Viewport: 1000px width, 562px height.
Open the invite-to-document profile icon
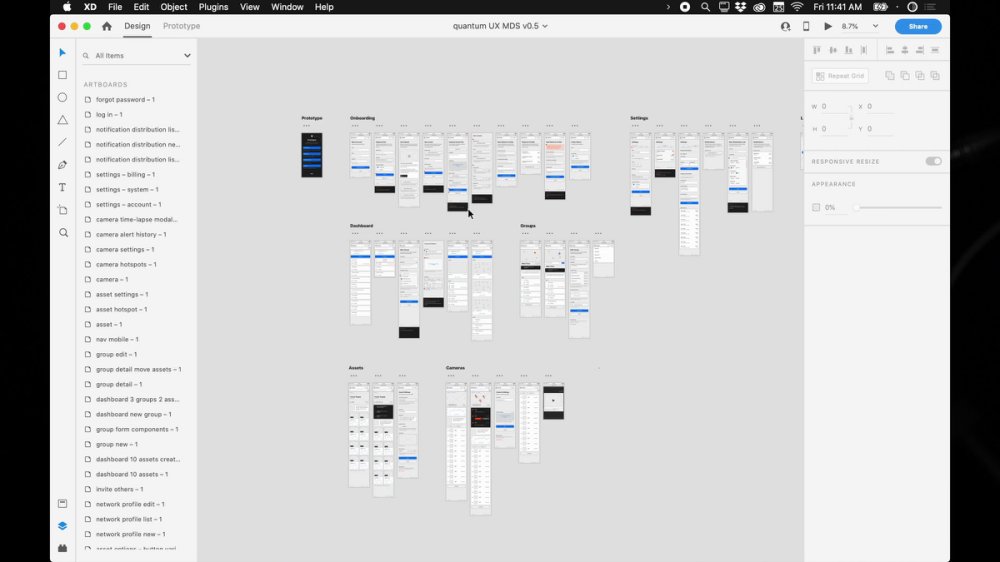(786, 26)
